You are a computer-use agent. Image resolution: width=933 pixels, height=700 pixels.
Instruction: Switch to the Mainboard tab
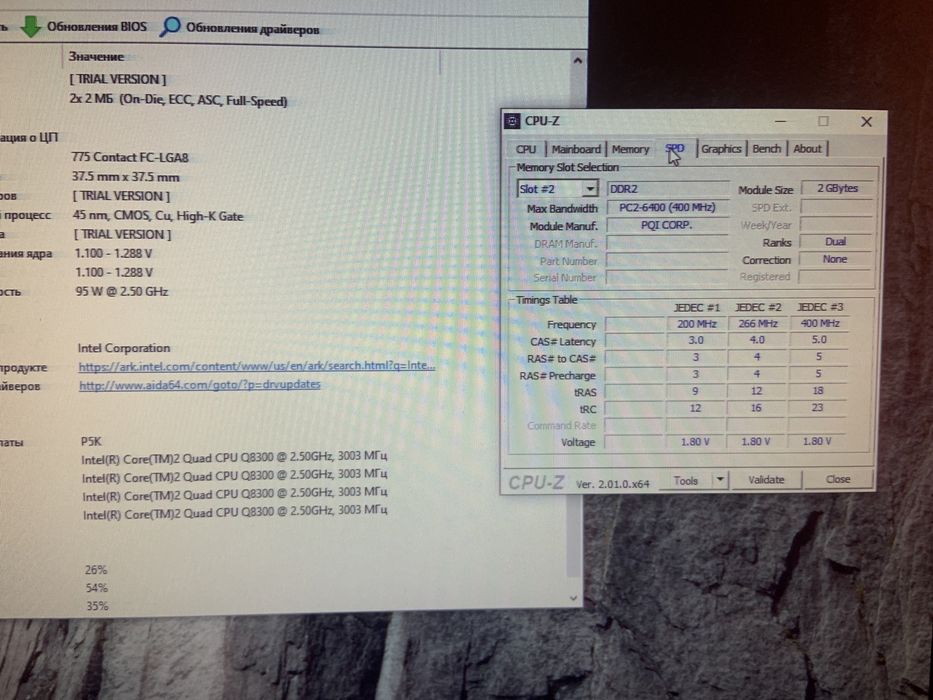pyautogui.click(x=575, y=149)
